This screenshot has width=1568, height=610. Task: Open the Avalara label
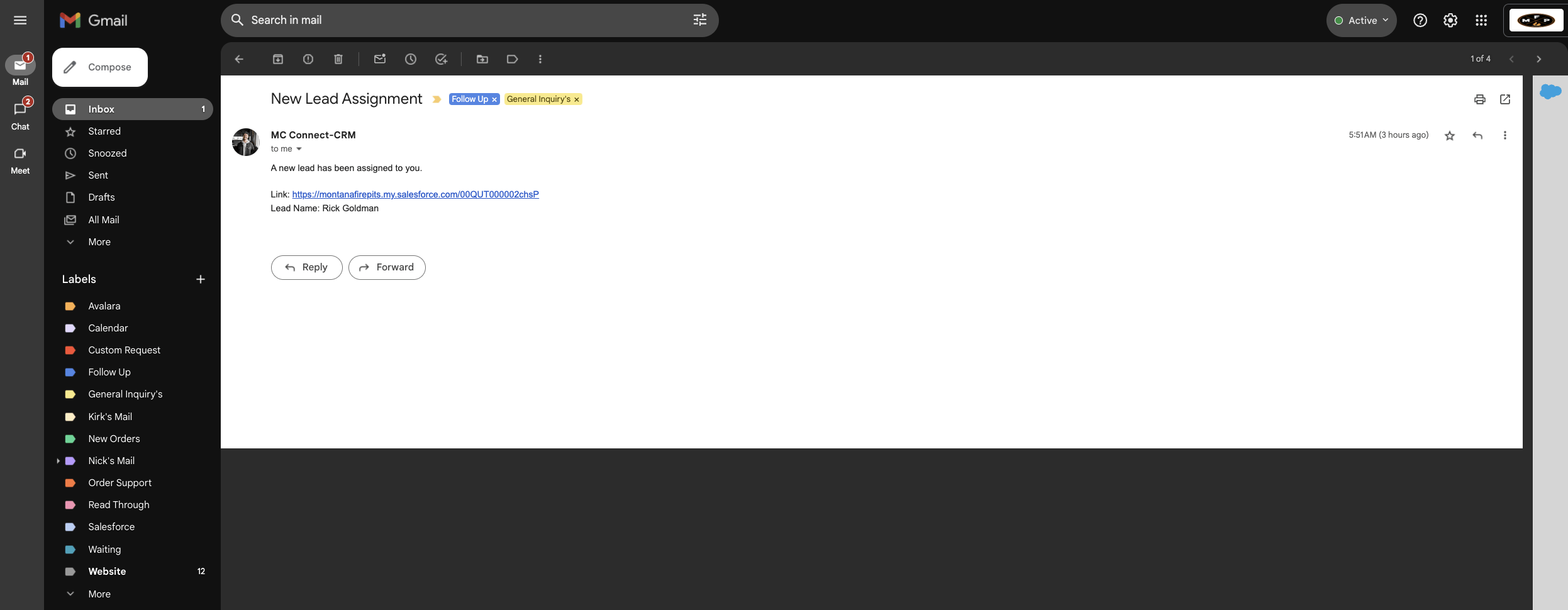(133, 306)
